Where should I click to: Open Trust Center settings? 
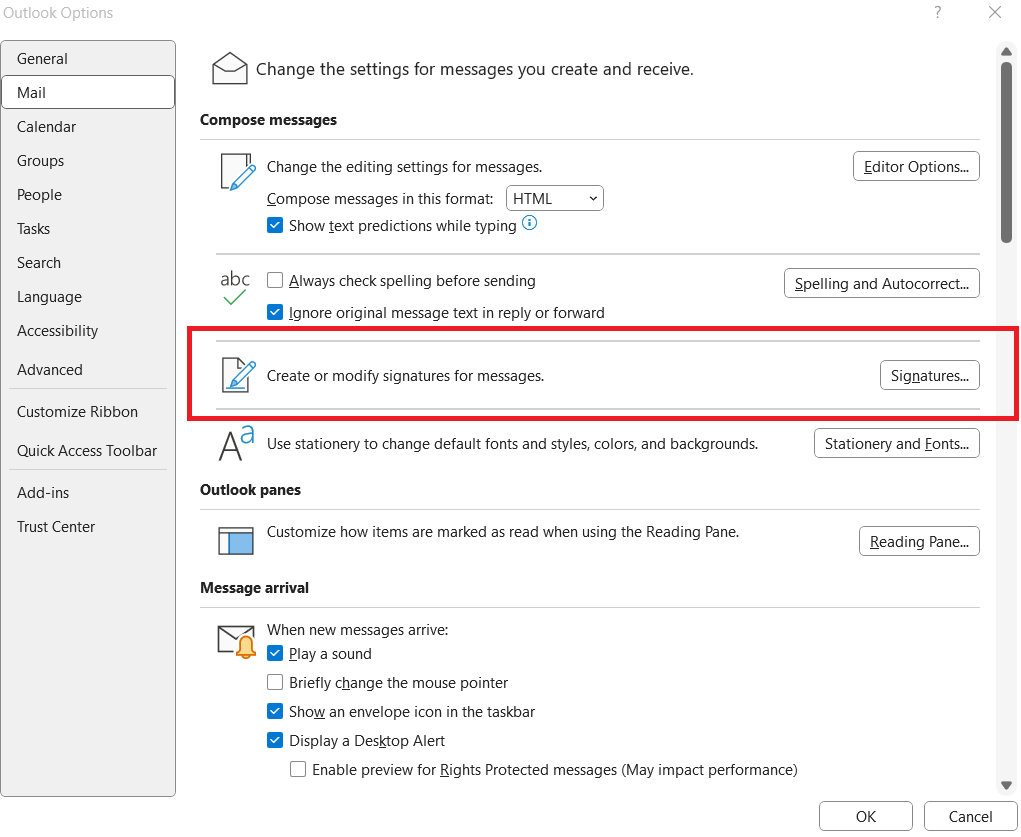(x=88, y=527)
